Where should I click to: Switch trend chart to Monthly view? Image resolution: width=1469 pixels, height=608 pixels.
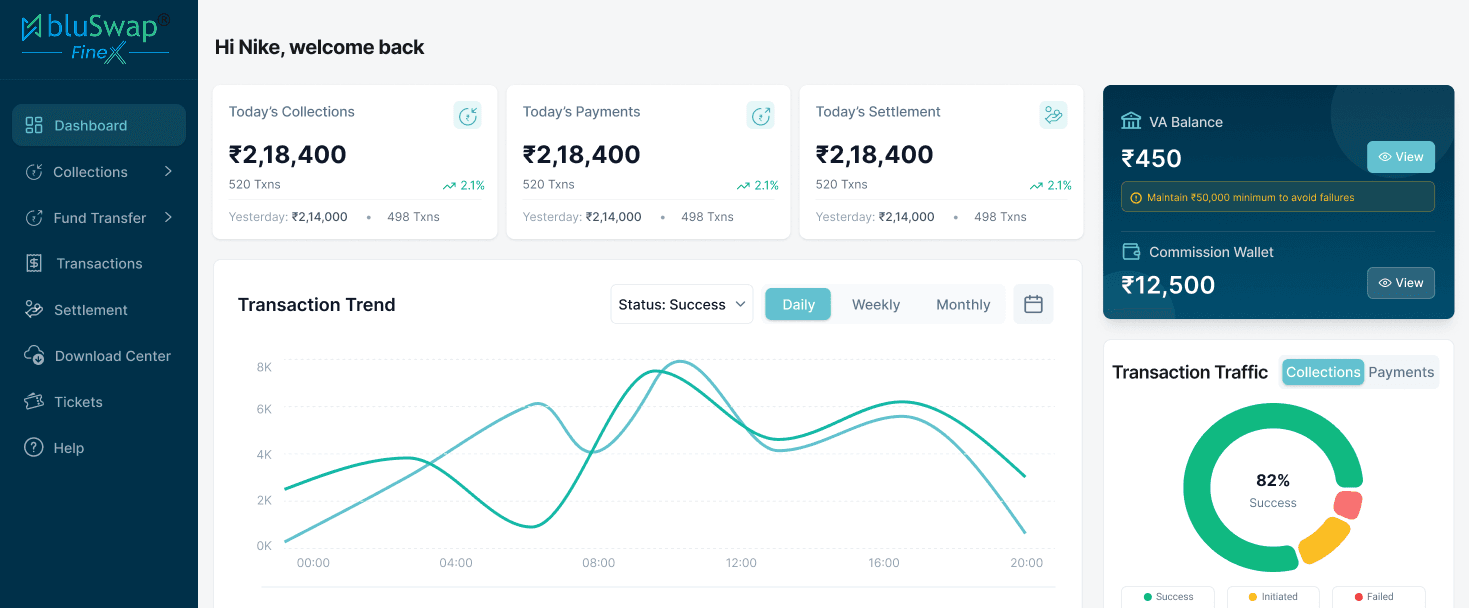point(963,304)
